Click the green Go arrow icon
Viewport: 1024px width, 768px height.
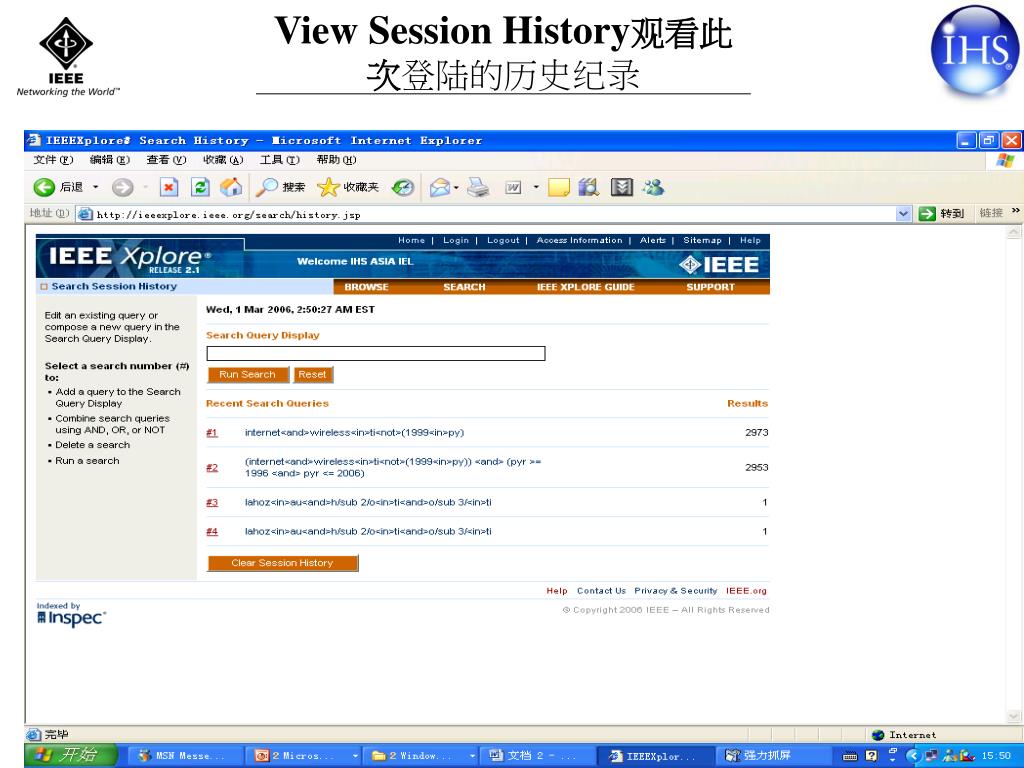927,214
